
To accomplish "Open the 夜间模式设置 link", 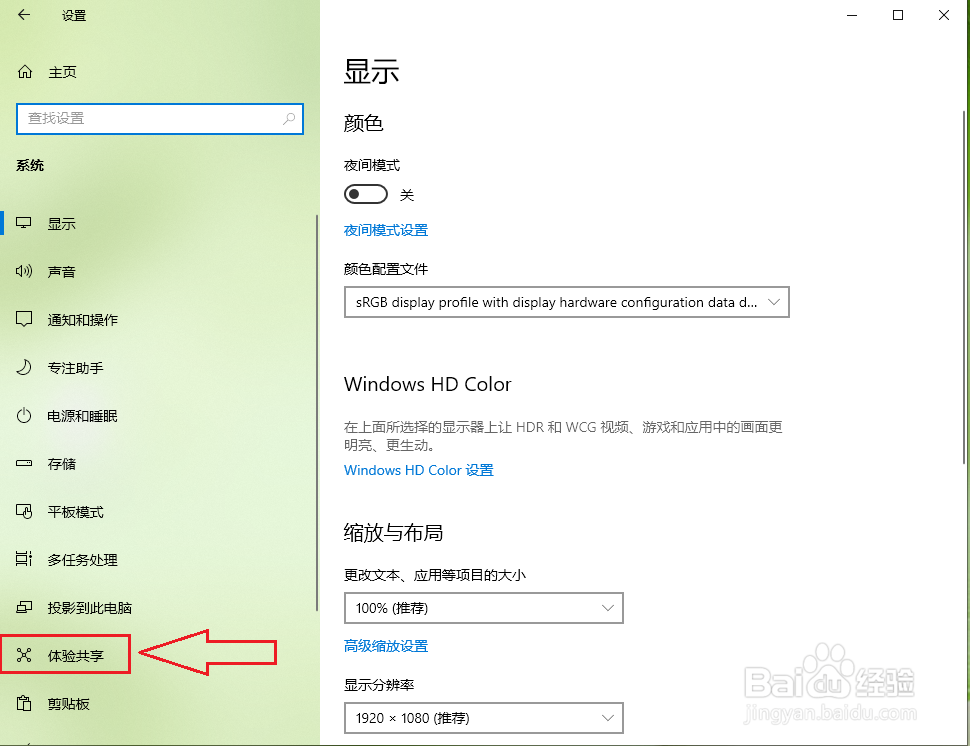I will [386, 230].
